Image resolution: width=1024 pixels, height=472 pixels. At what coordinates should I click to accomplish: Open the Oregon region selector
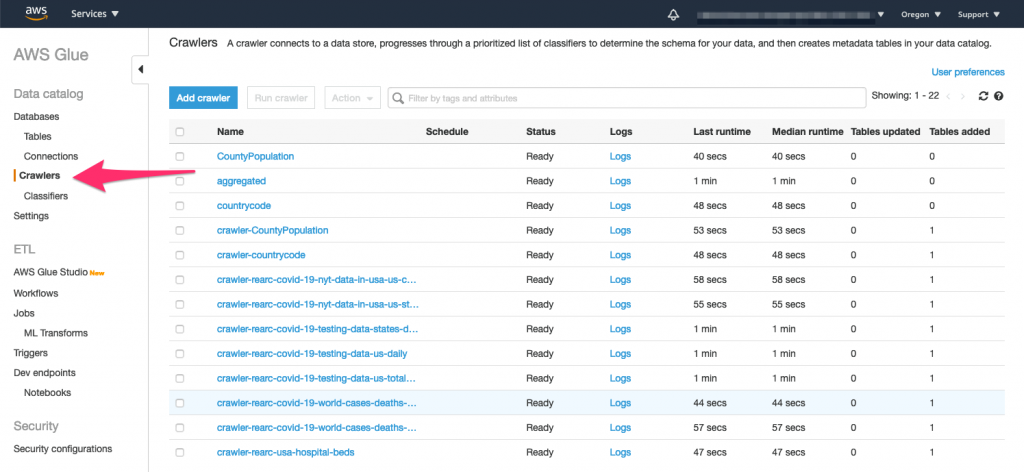921,14
